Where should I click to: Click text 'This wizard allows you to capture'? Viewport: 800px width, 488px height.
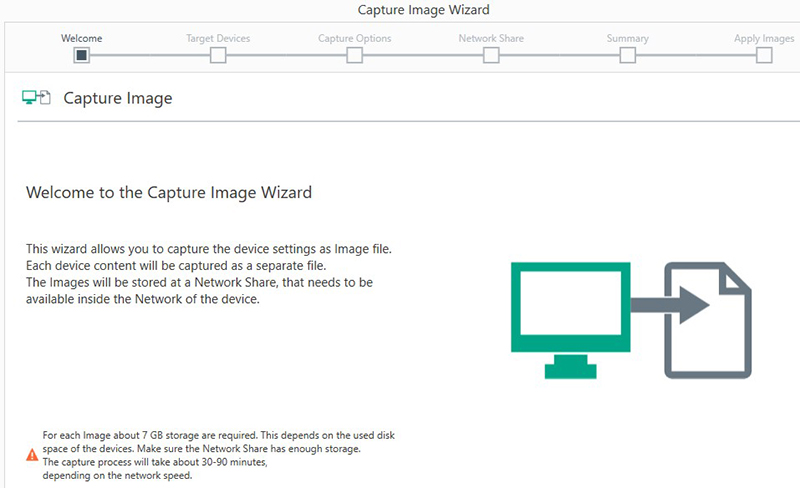pos(118,249)
